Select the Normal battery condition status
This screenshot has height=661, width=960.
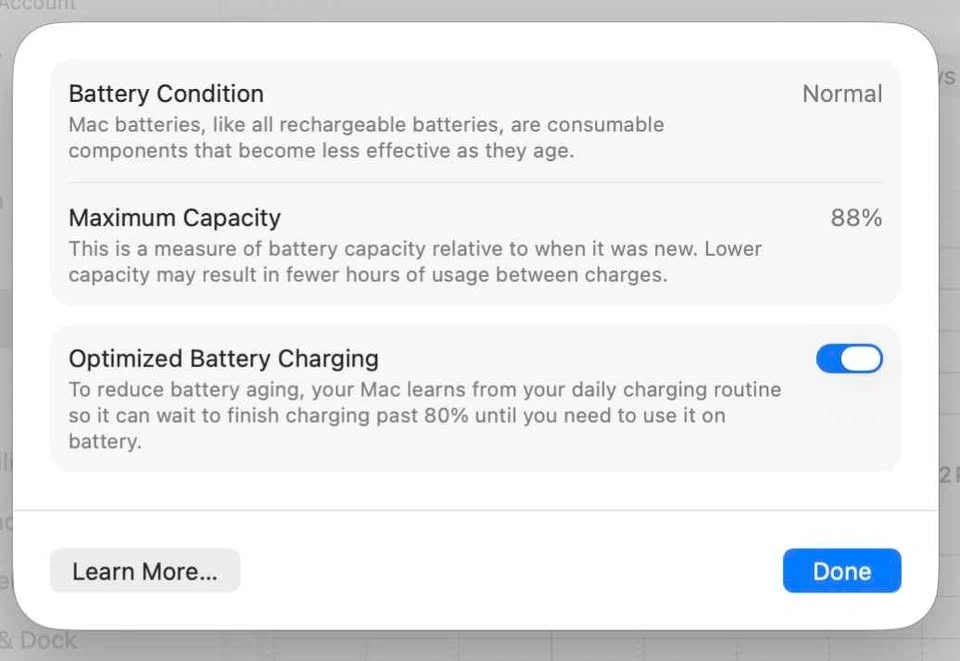(x=842, y=94)
